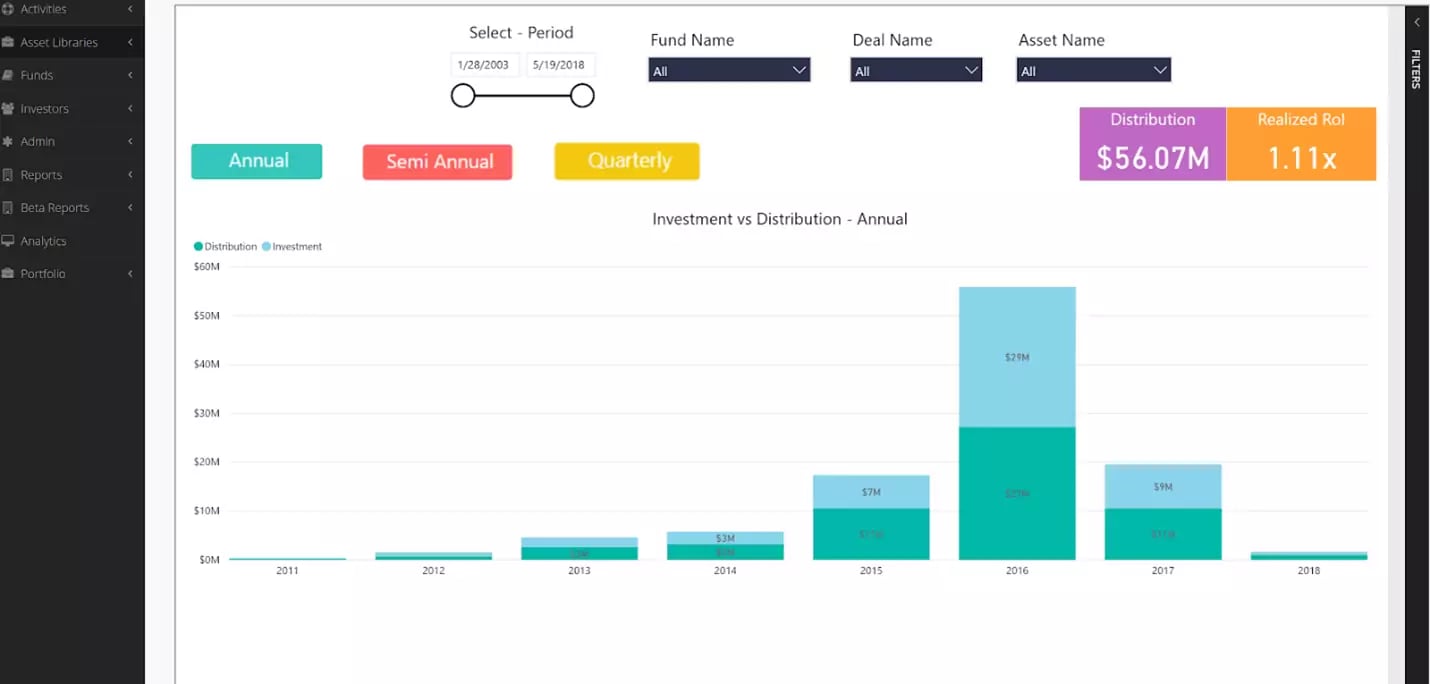Click the Investors people icon

pos(9,109)
